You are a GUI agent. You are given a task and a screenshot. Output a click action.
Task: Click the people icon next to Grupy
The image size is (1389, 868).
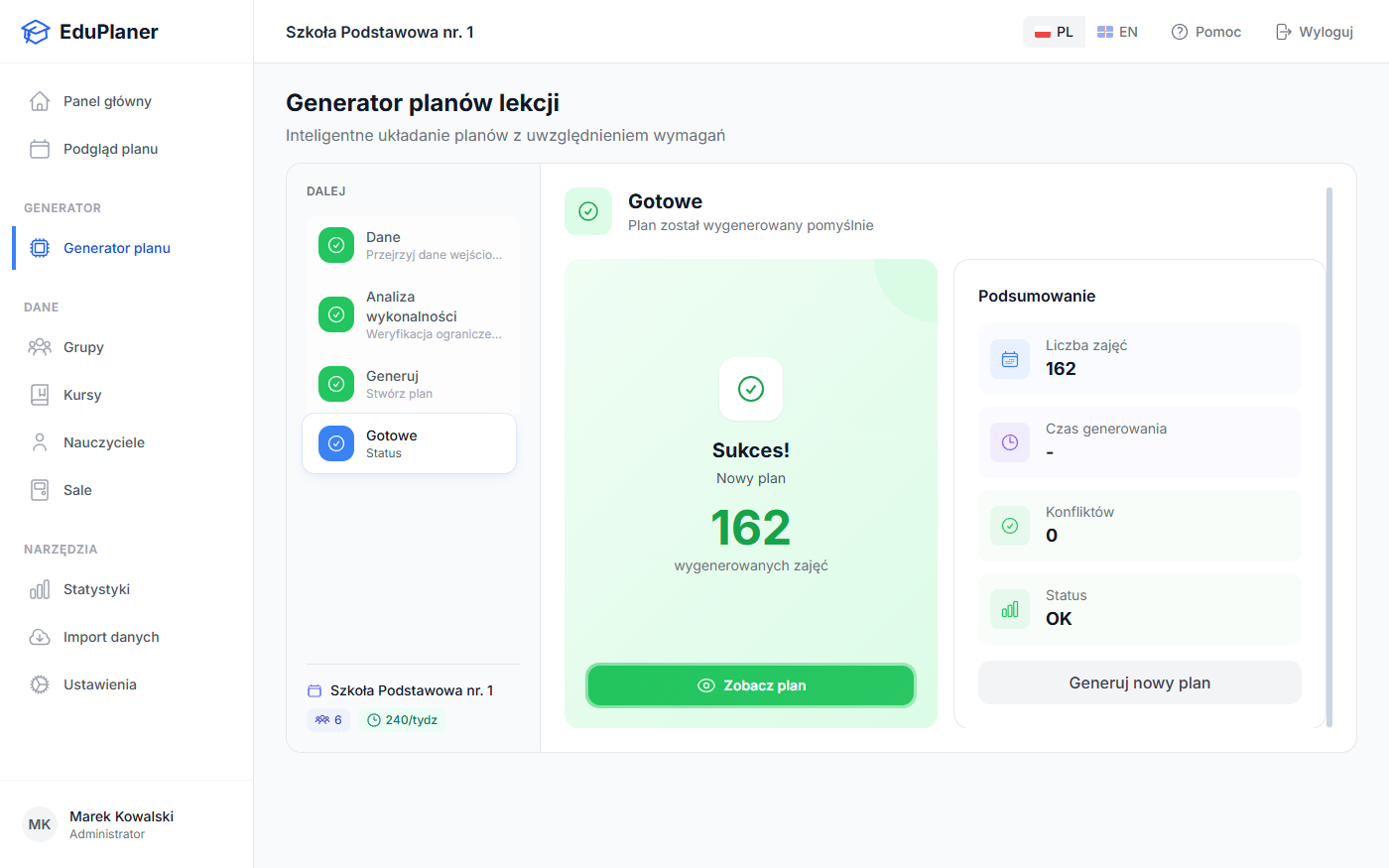40,347
